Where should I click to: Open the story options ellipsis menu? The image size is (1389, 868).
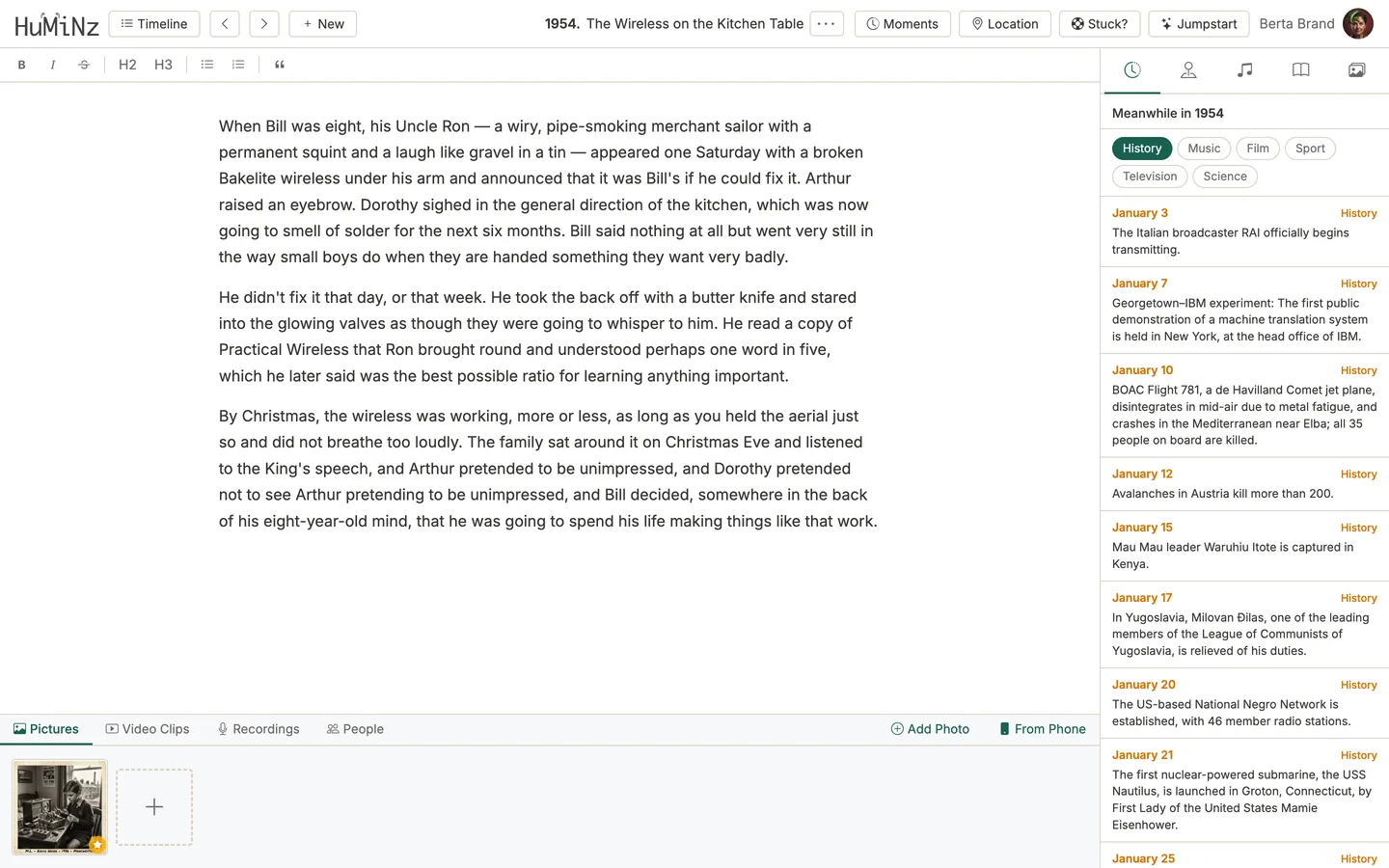(827, 24)
